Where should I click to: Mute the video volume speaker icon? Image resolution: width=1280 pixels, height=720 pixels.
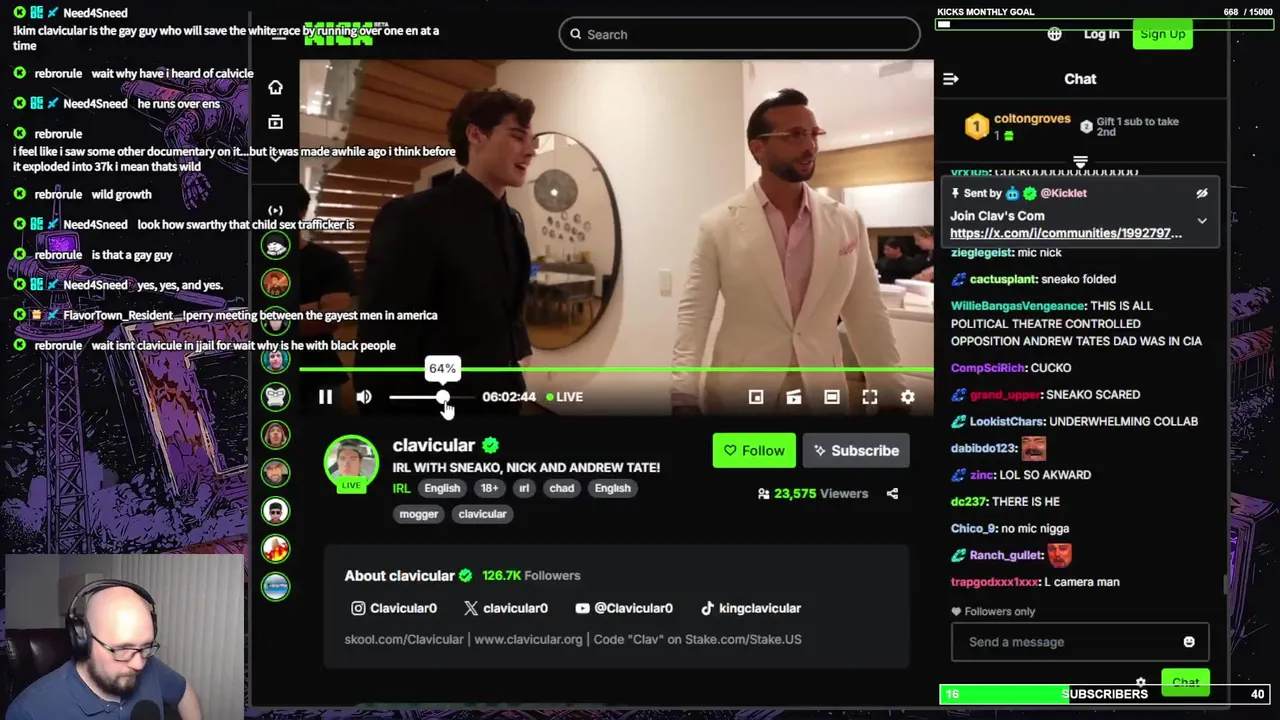point(364,397)
